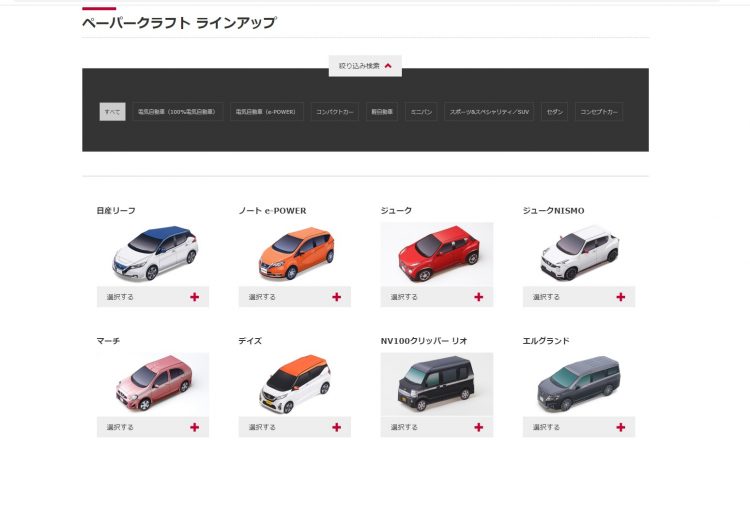Viewport: 750px width, 511px height.
Task: Filter by コンセプトカー category
Action: point(599,111)
